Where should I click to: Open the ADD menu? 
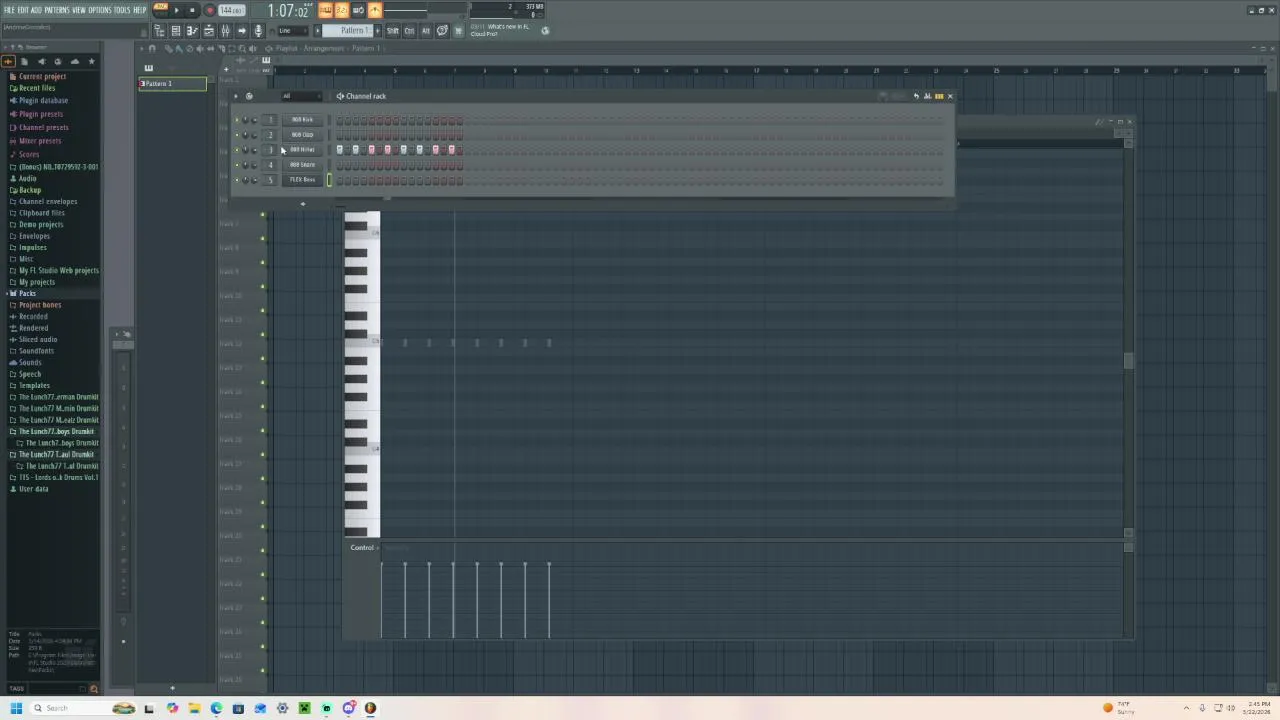[x=36, y=10]
